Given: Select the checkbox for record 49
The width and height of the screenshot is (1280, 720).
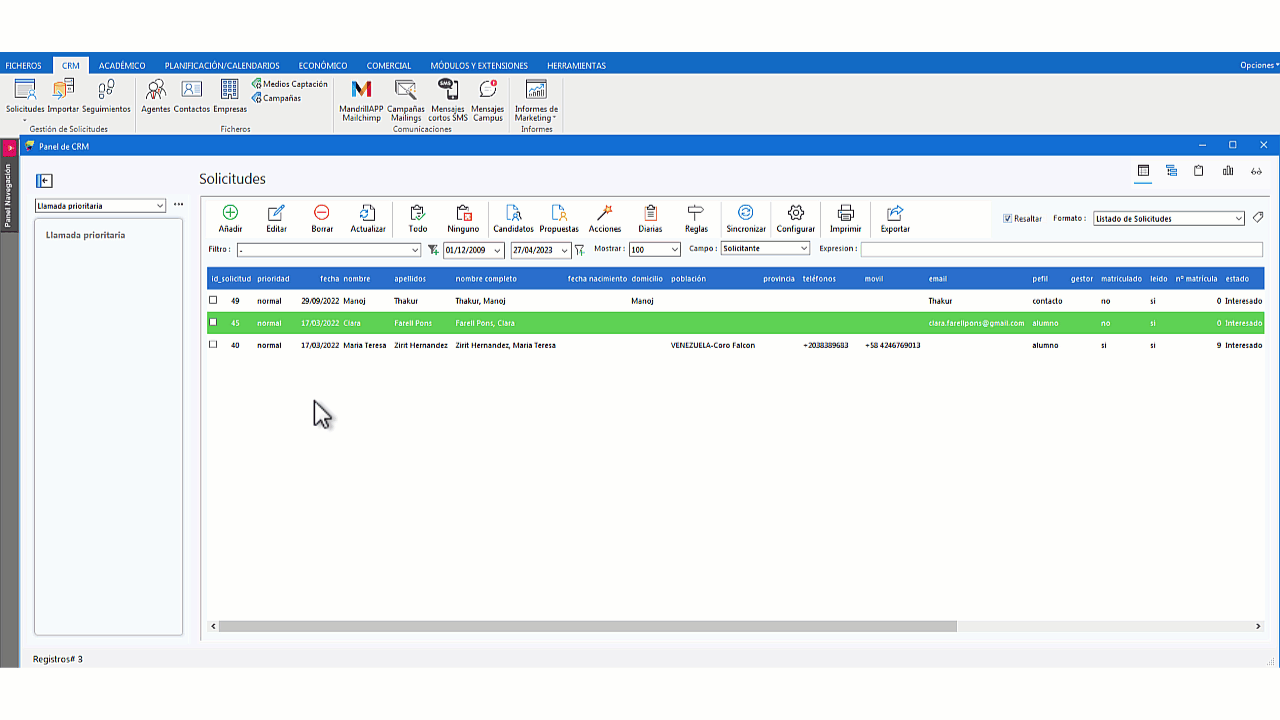Looking at the screenshot, I should [212, 300].
